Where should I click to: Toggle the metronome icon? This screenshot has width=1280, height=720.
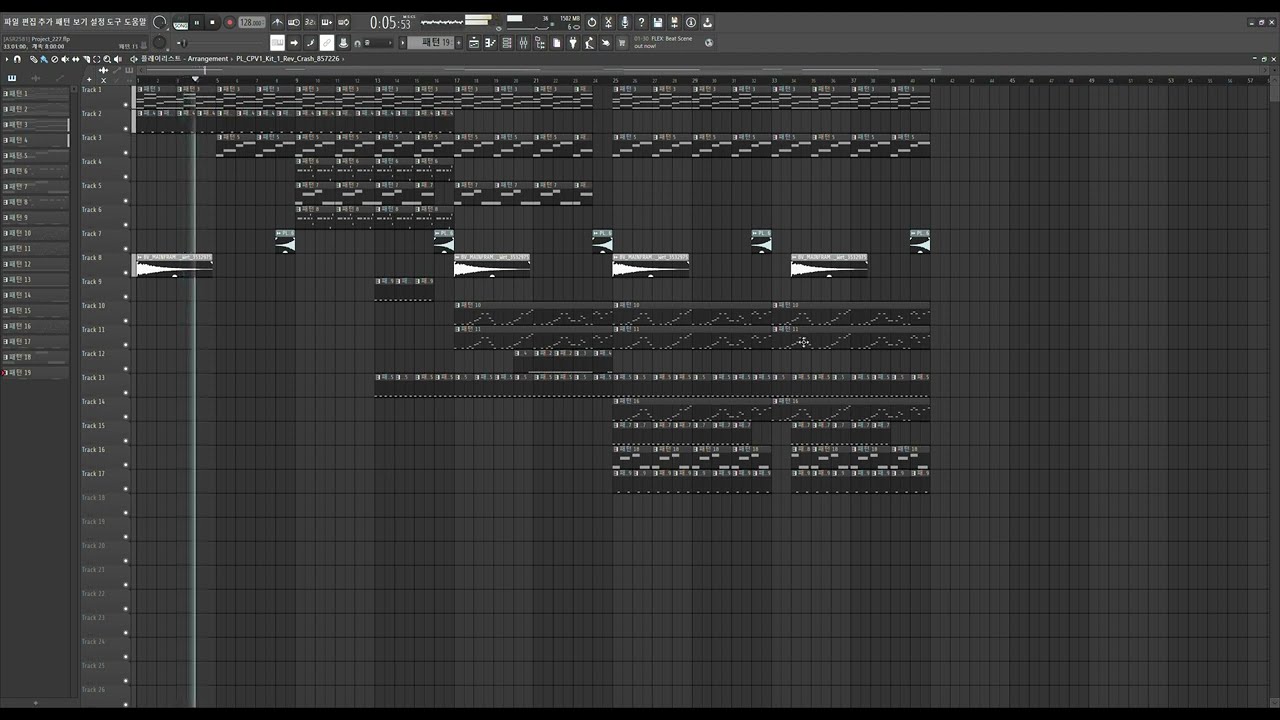[277, 22]
